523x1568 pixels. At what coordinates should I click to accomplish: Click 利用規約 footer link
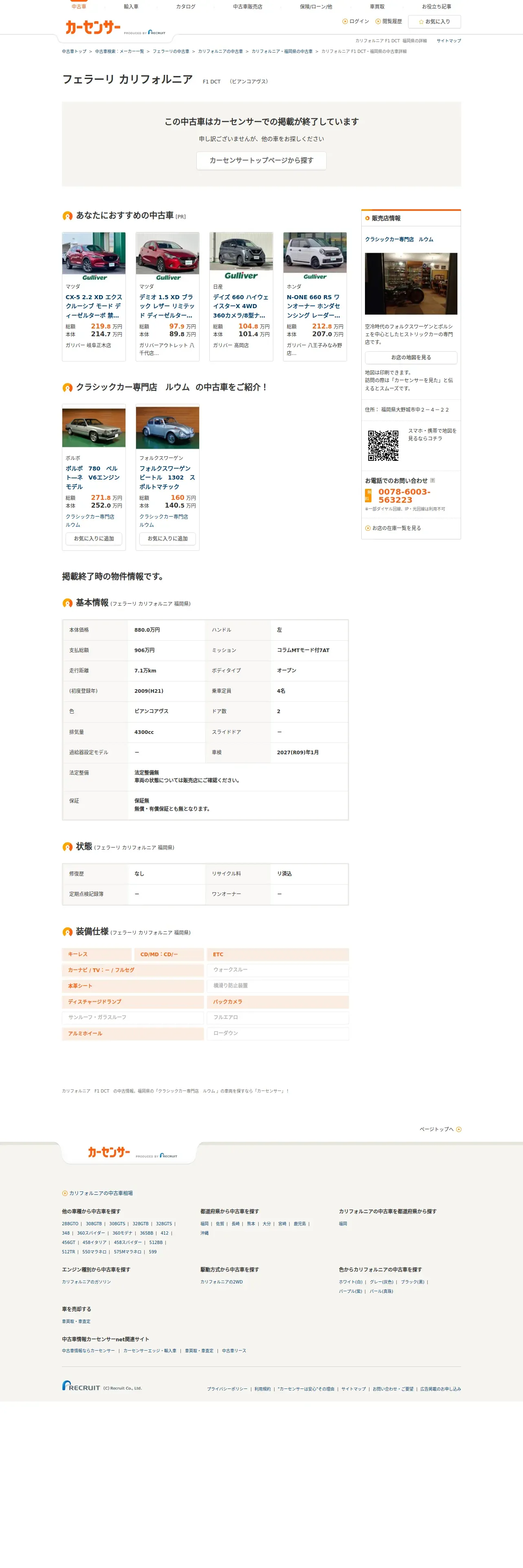(x=262, y=1388)
